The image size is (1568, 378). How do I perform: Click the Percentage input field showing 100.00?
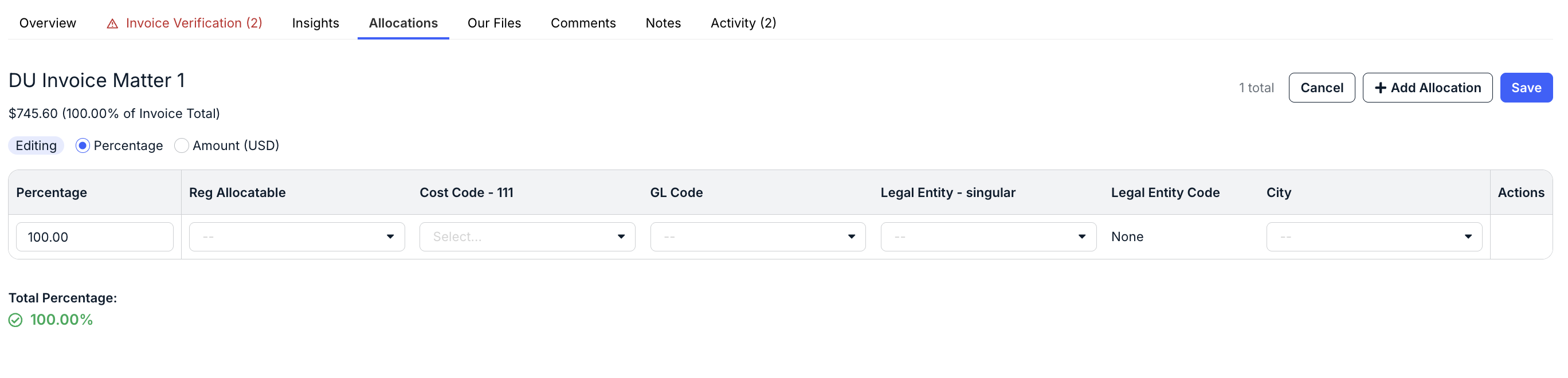95,237
